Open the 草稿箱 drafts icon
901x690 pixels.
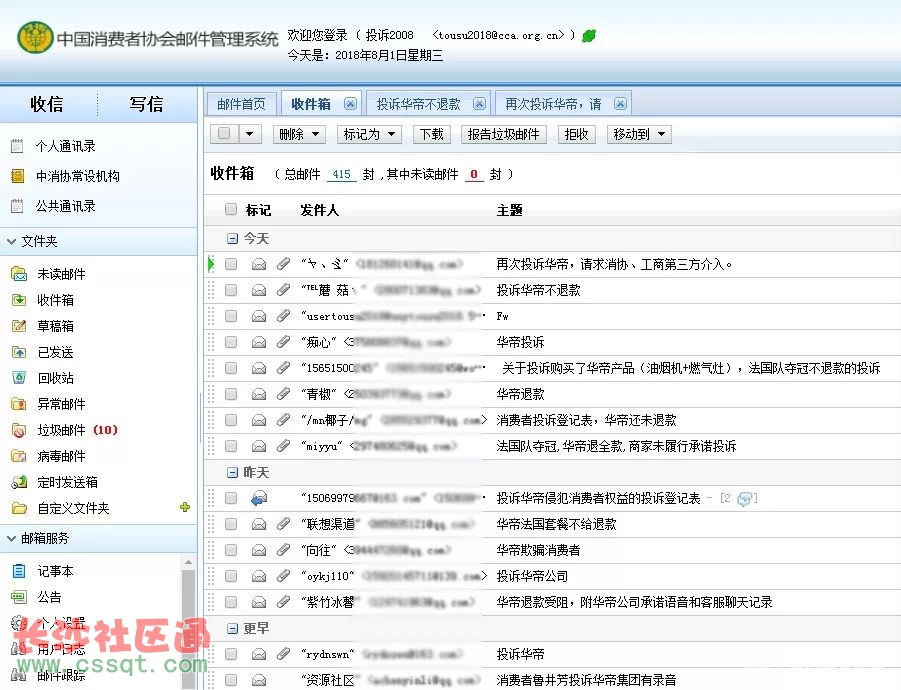(x=19, y=326)
